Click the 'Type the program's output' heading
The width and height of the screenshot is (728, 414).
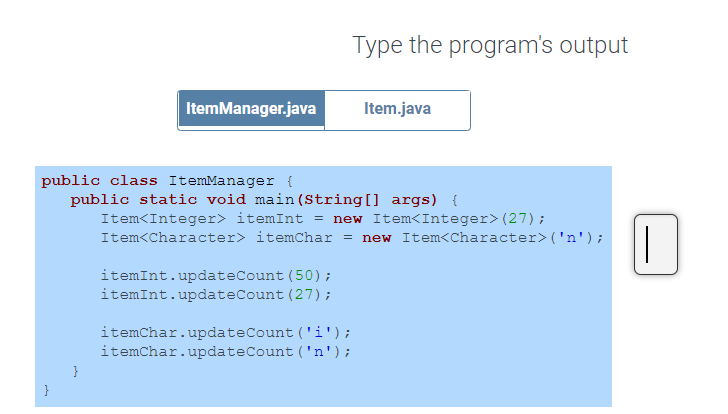(x=490, y=45)
